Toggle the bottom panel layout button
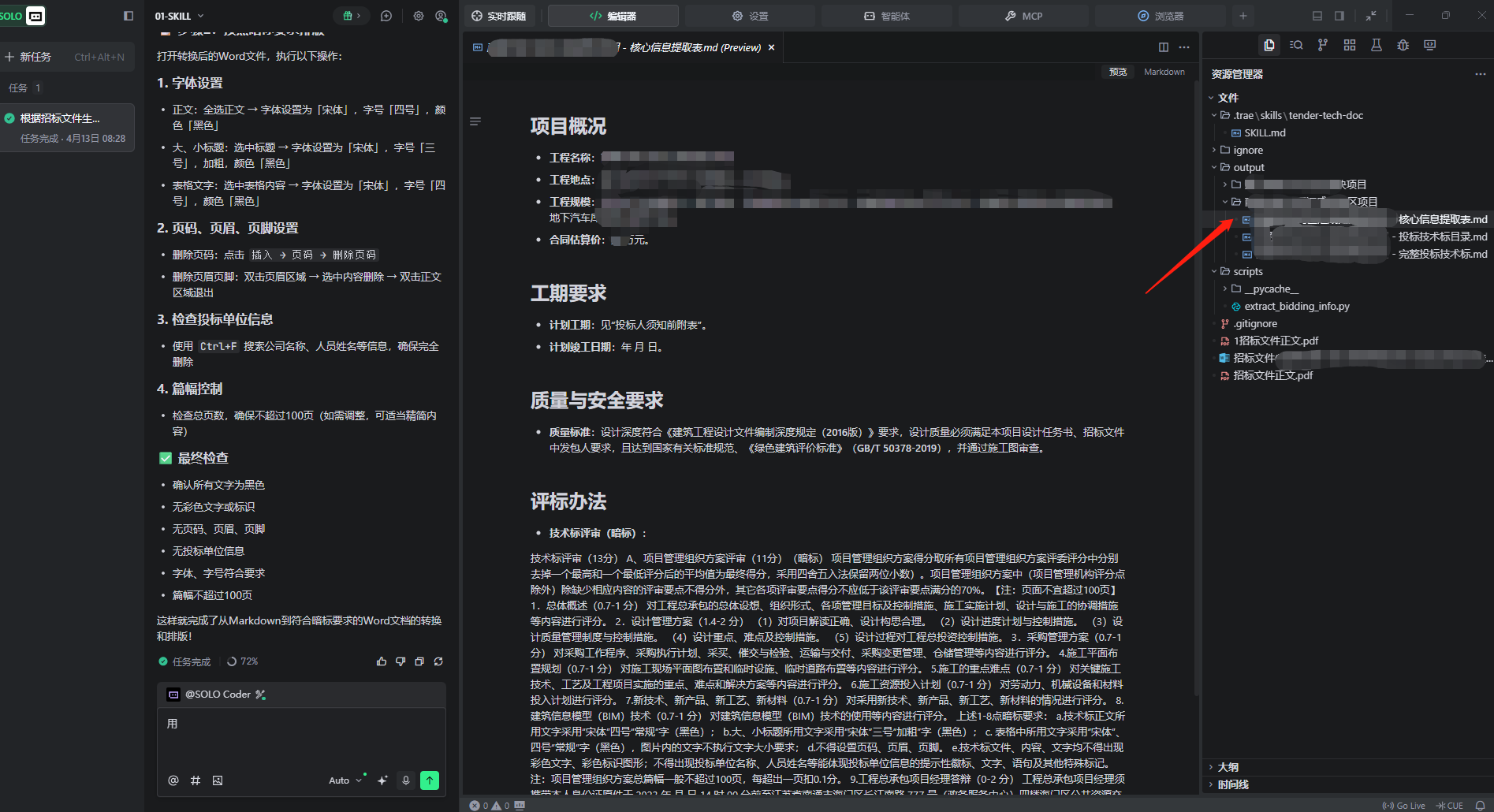 tap(1317, 16)
